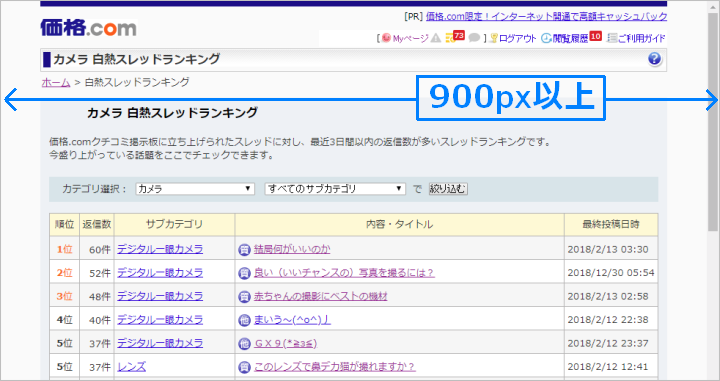720x381 pixels.
Task: Open the すべてのサブカテゴリ dropdown
Action: click(335, 189)
